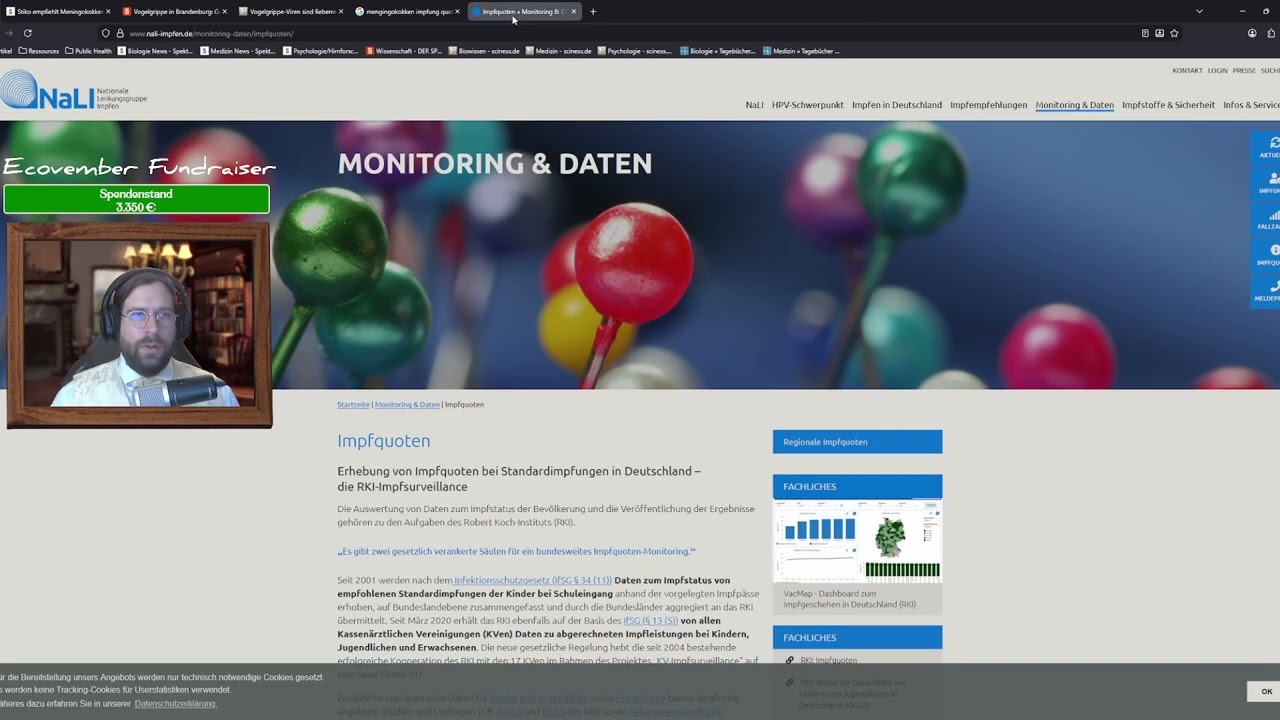The height and width of the screenshot is (720, 1280).
Task: Click the 'Regionale Impfquoten' button
Action: pyautogui.click(x=857, y=442)
